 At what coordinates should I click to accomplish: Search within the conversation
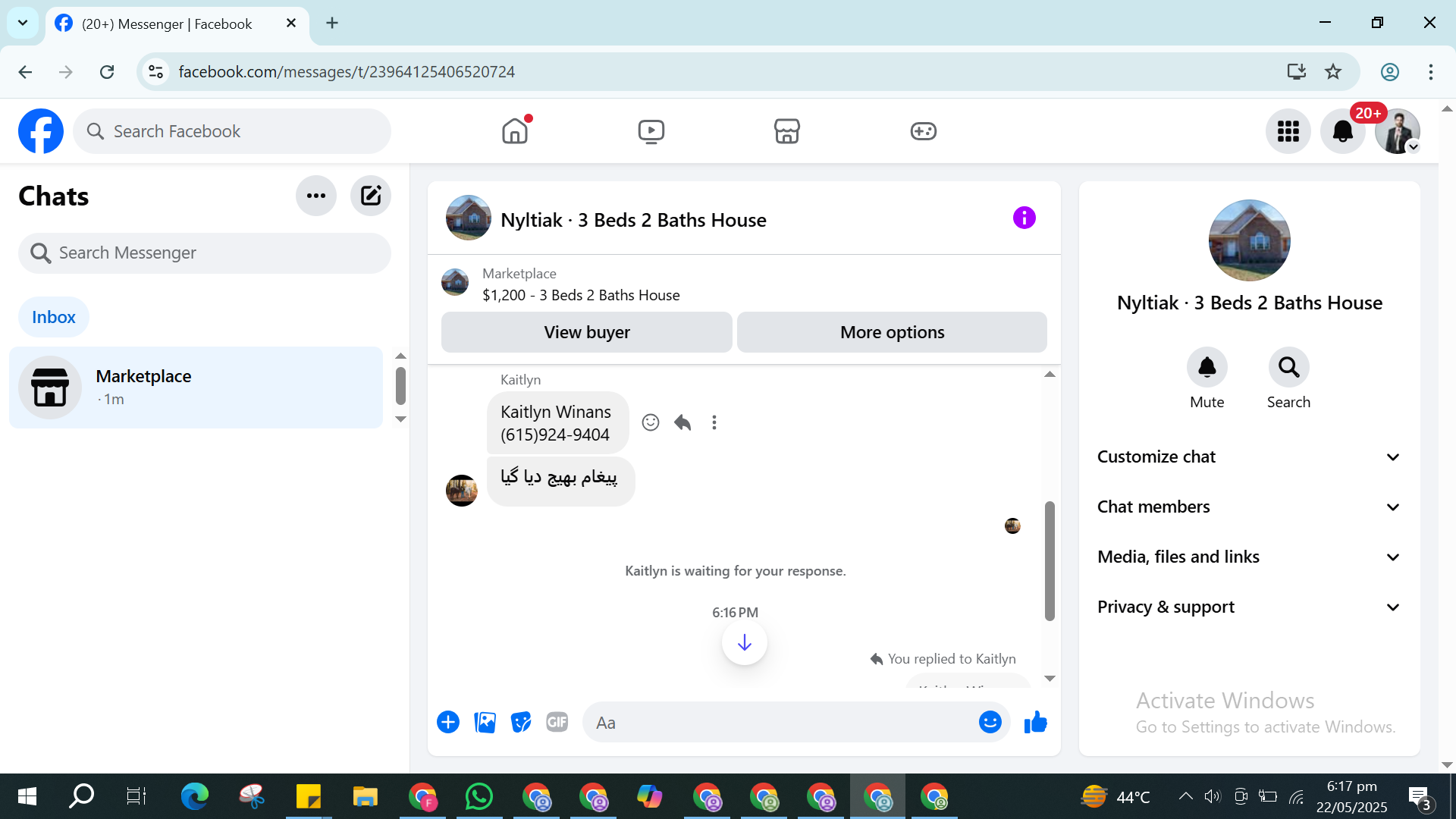coord(1289,368)
